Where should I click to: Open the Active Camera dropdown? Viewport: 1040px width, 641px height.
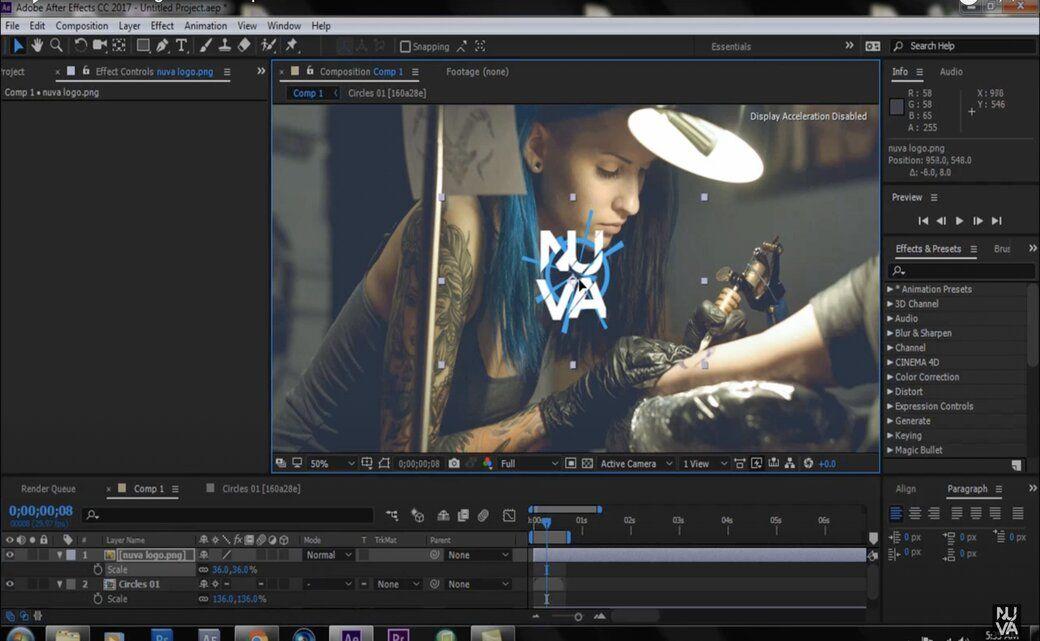(636, 463)
